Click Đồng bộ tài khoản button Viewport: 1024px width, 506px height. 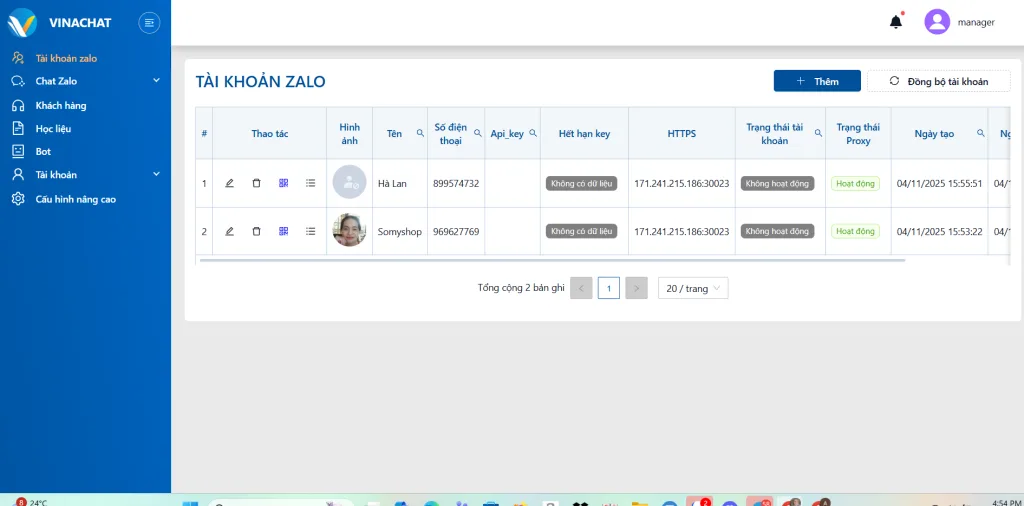coord(938,81)
